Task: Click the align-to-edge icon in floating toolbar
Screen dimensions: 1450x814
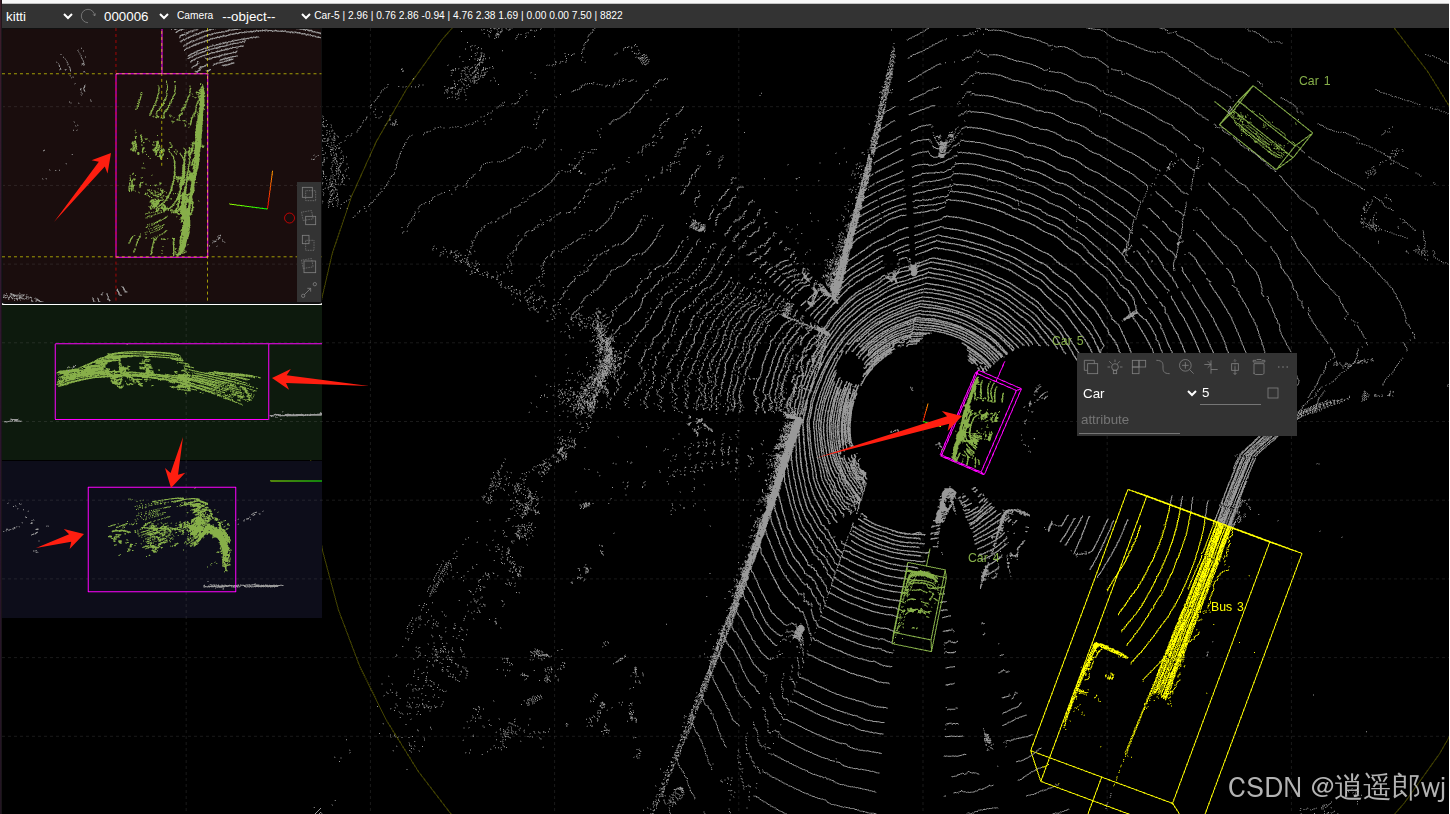Action: pyautogui.click(x=1211, y=367)
